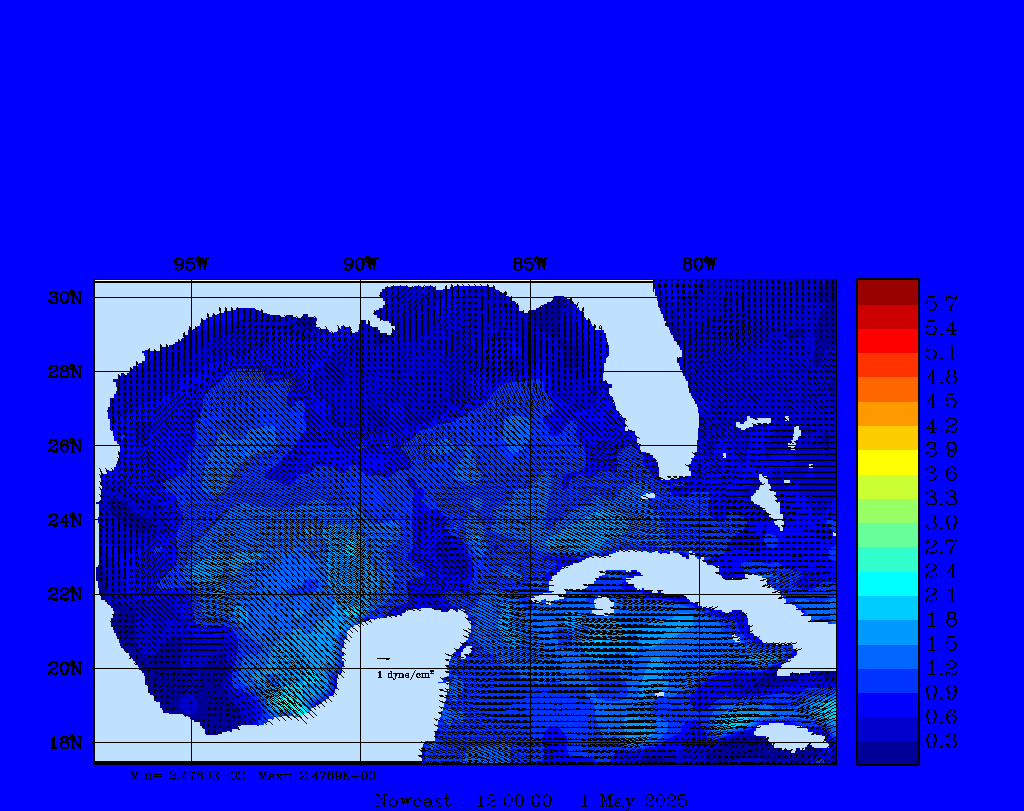Click the Nowcast timestamp caption
Screen dimensions: 1024x811
click(x=531, y=801)
